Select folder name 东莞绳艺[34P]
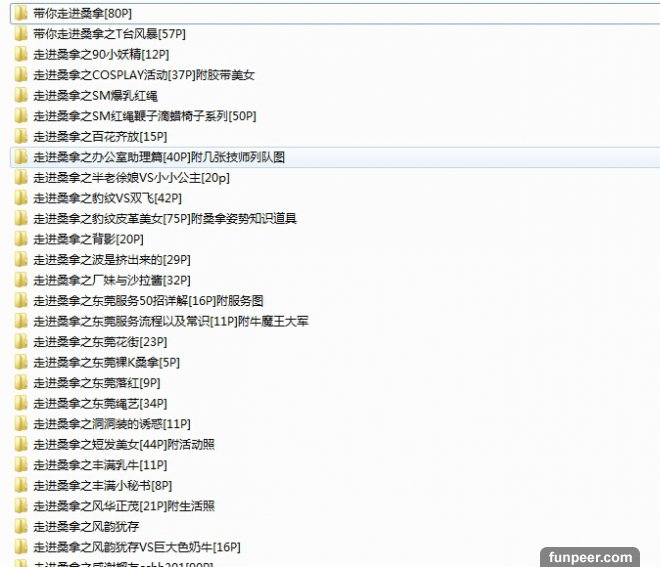This screenshot has width=660, height=567. (100, 403)
